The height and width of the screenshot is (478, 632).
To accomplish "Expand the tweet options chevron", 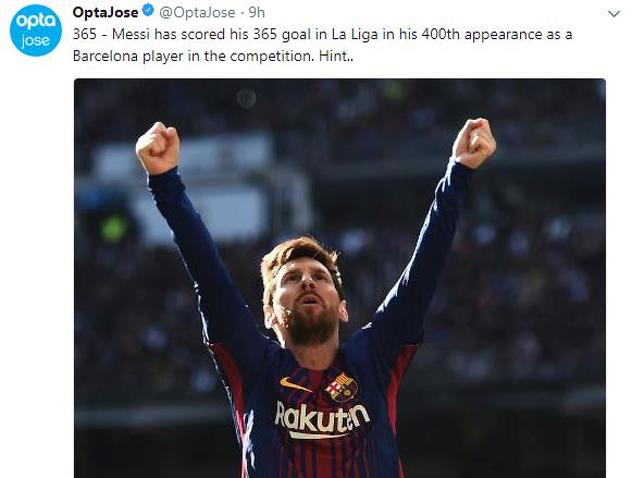I will [614, 14].
